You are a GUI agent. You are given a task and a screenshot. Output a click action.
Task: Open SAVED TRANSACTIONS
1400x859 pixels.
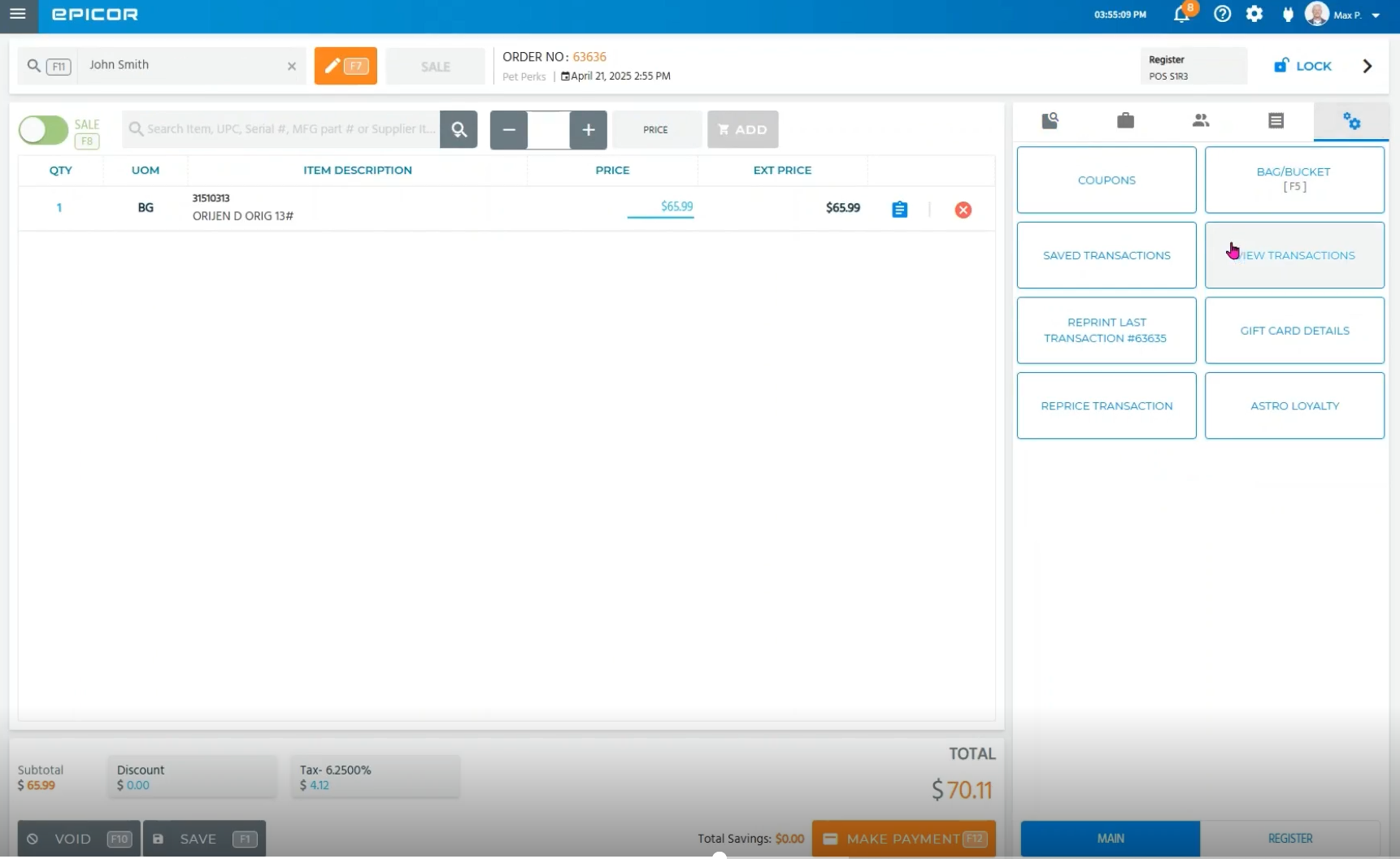(x=1106, y=255)
